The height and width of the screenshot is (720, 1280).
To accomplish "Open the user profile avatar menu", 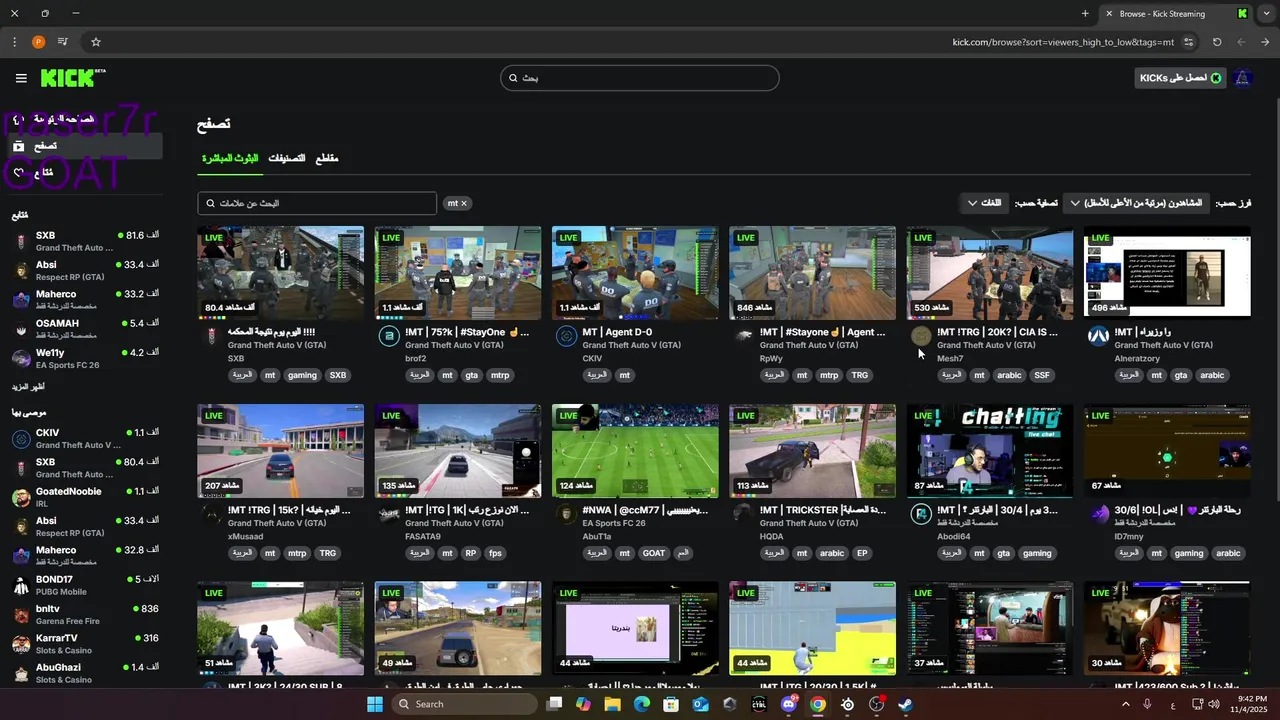I will pyautogui.click(x=1242, y=78).
